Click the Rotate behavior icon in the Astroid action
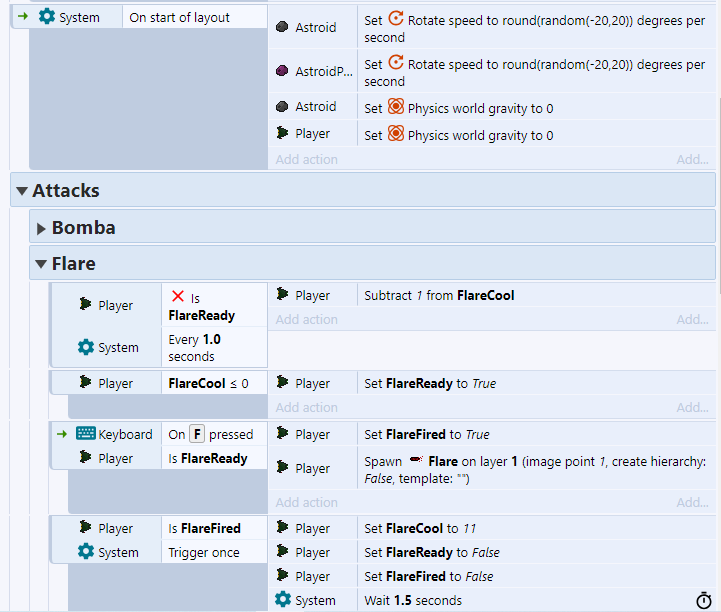The height and width of the screenshot is (612, 721). [395, 20]
